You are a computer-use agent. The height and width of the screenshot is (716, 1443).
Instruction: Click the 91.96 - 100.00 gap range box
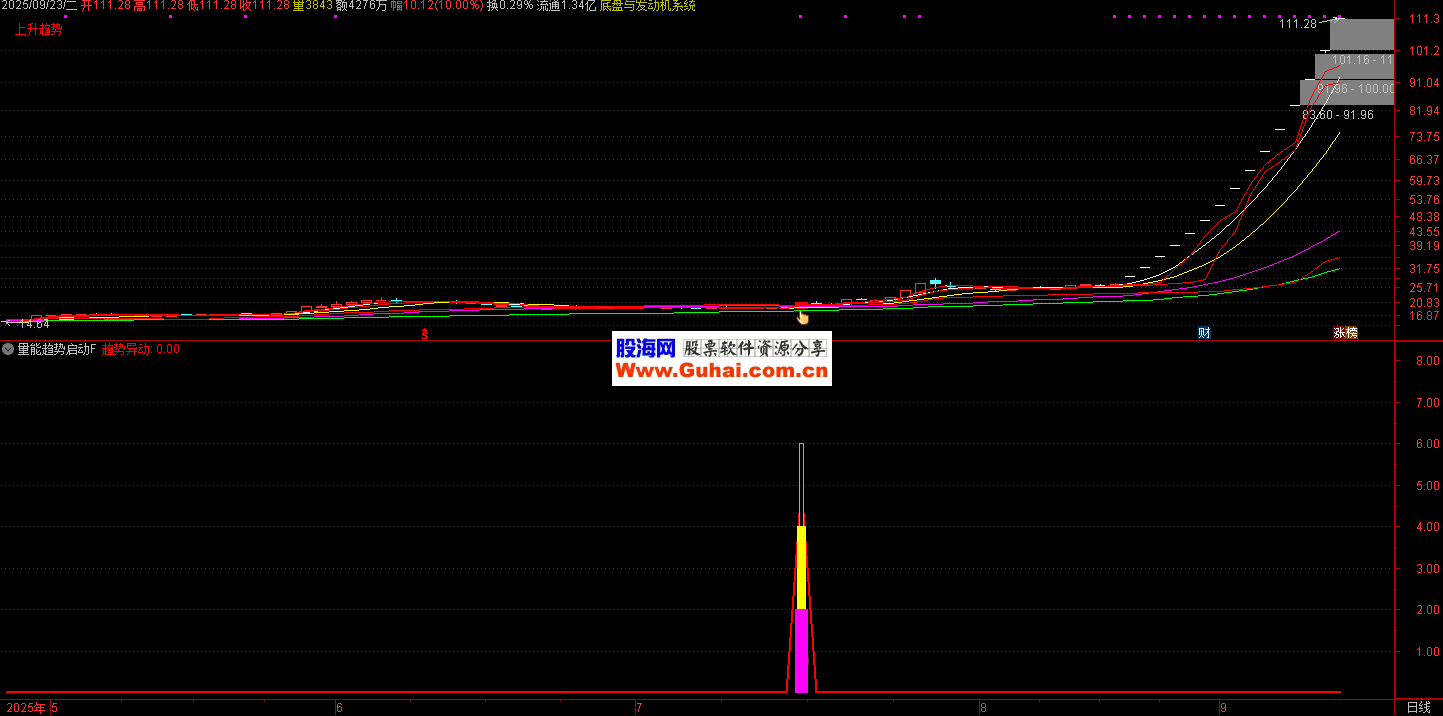1347,92
